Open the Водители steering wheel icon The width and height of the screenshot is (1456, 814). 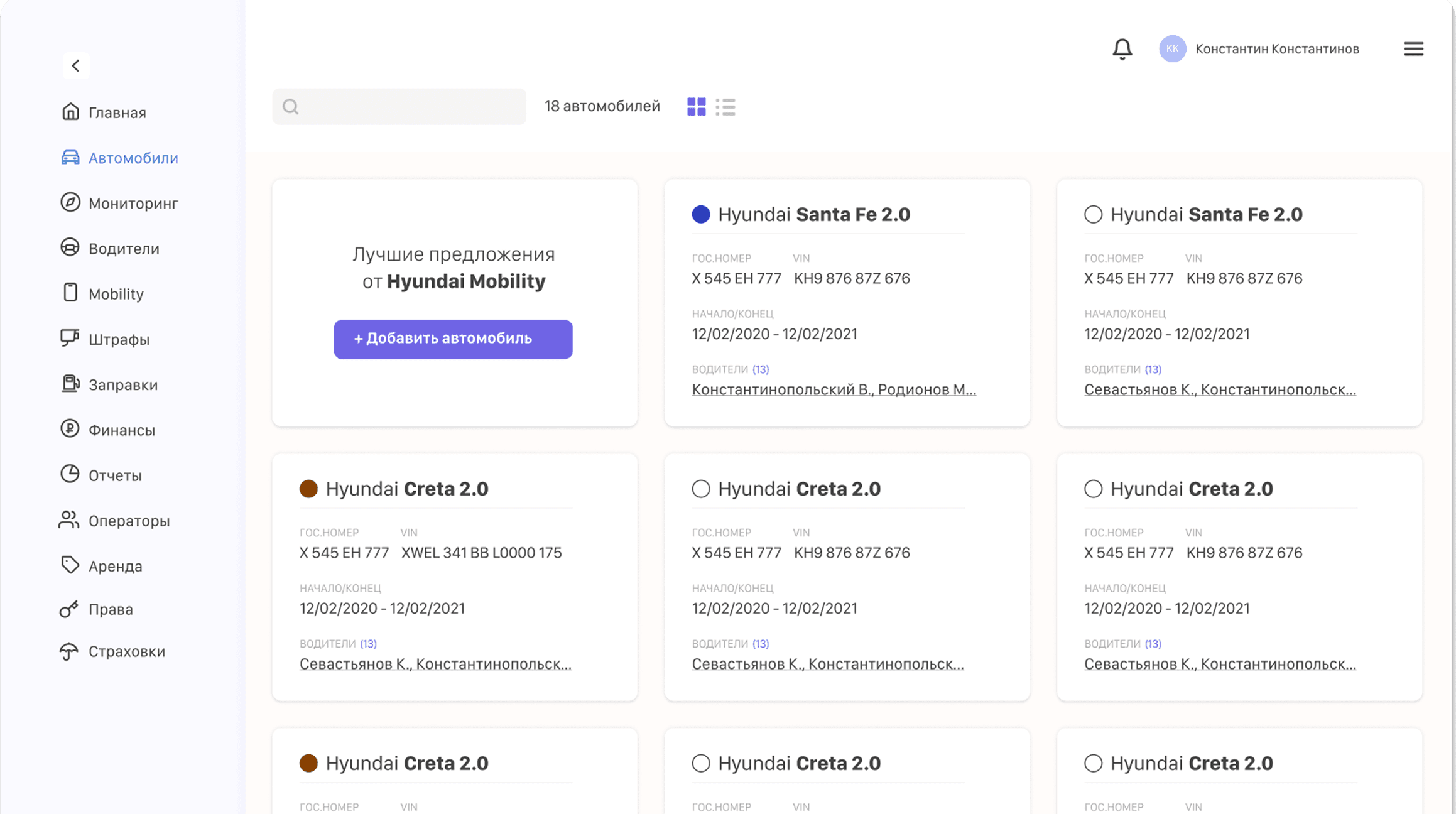[x=70, y=247]
